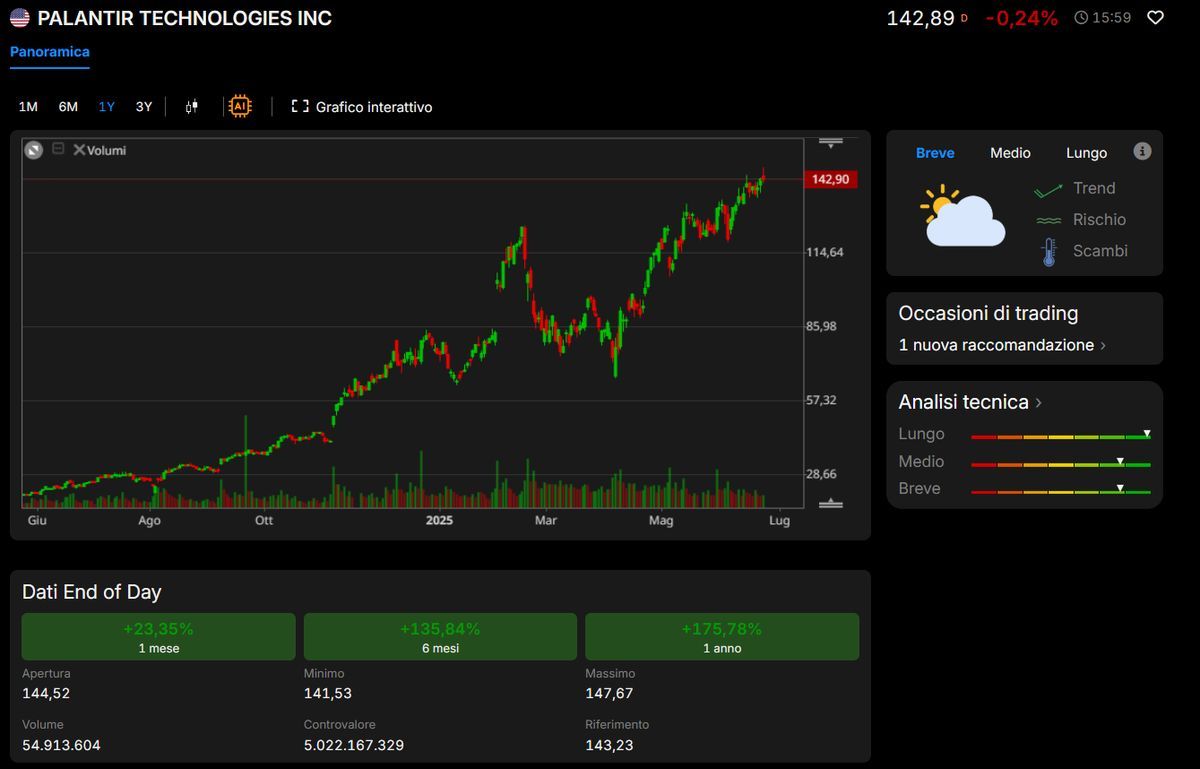Click Riferimento value 143,23
Image resolution: width=1200 pixels, height=769 pixels.
tap(609, 745)
